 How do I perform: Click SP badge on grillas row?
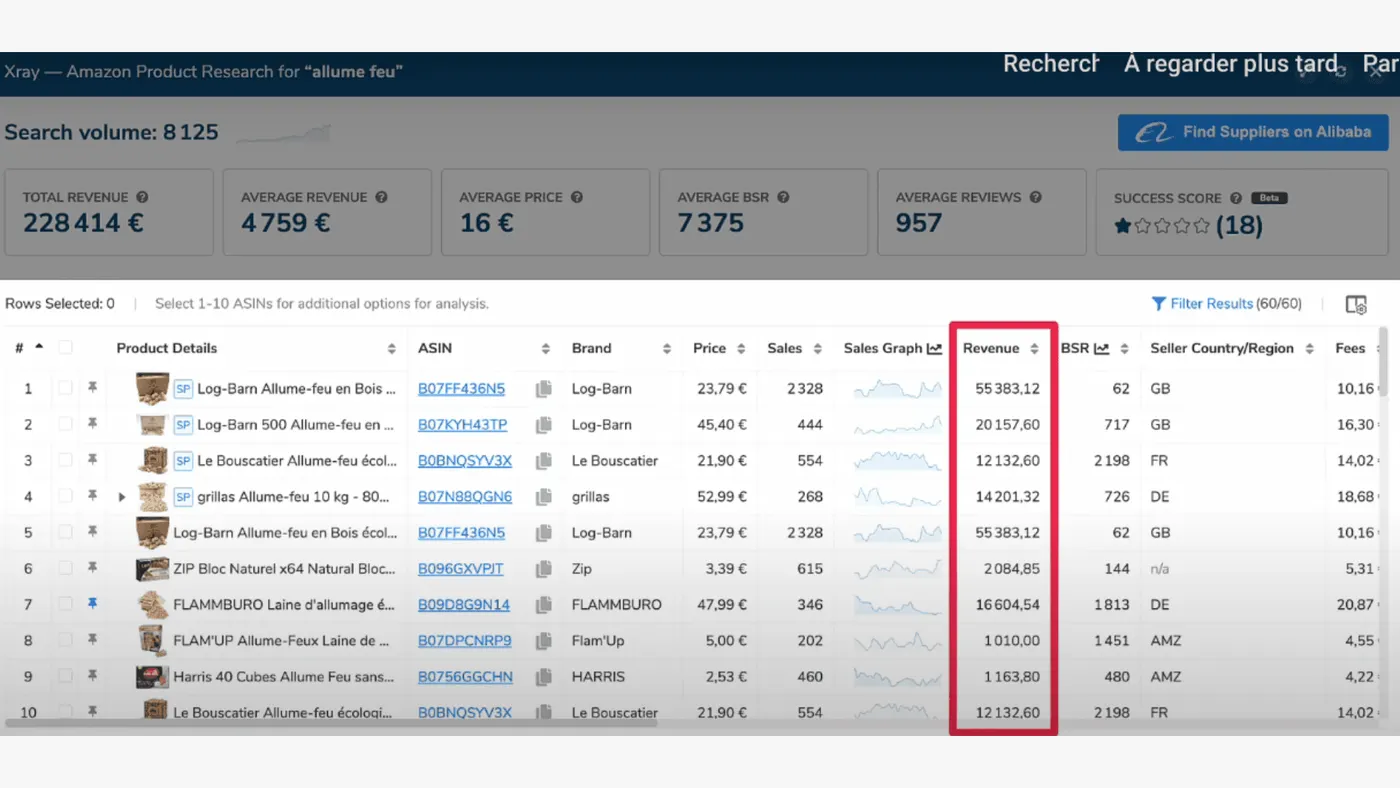coord(183,497)
